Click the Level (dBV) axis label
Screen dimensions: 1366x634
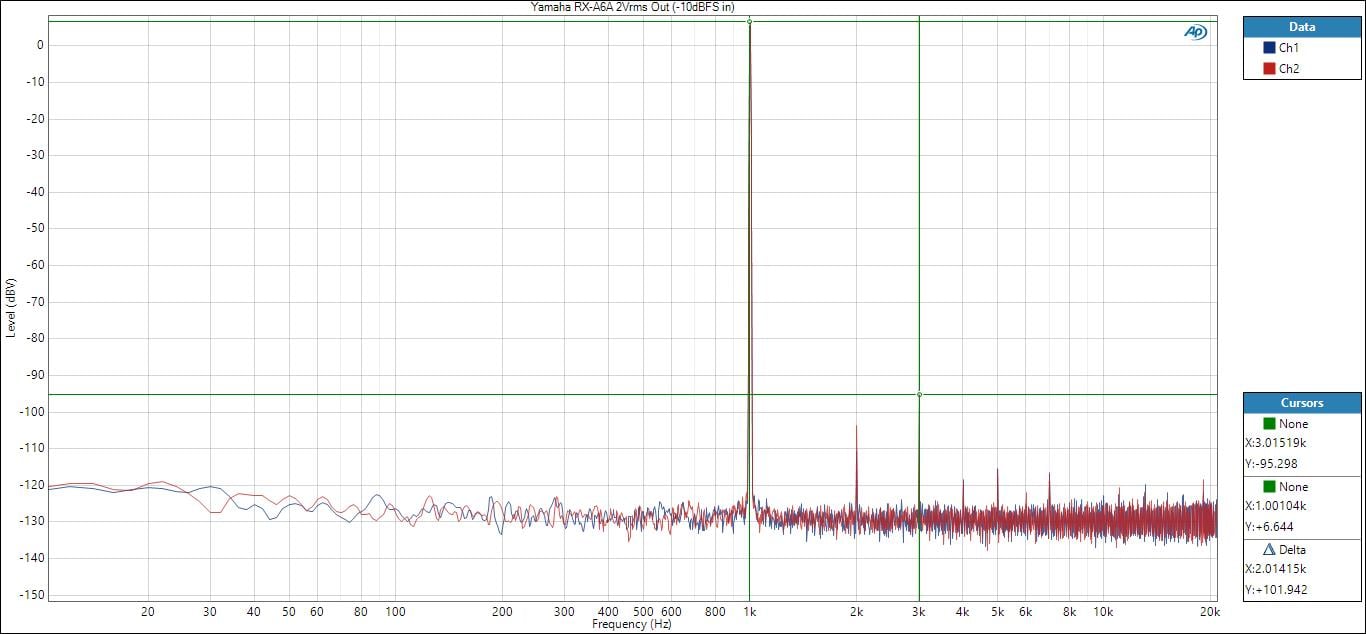[x=11, y=307]
